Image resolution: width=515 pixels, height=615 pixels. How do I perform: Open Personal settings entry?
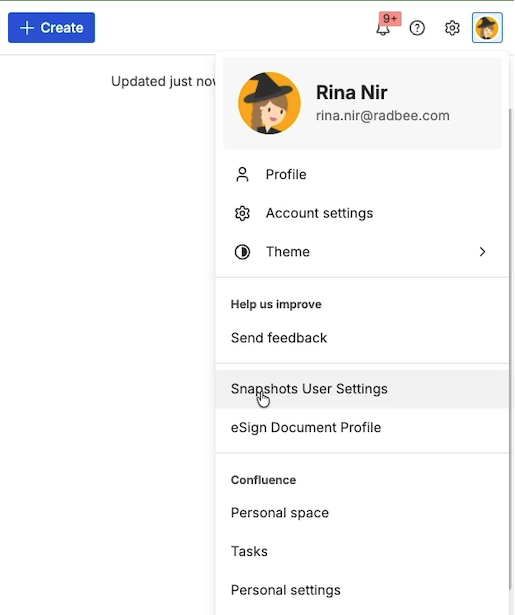[x=362, y=590]
